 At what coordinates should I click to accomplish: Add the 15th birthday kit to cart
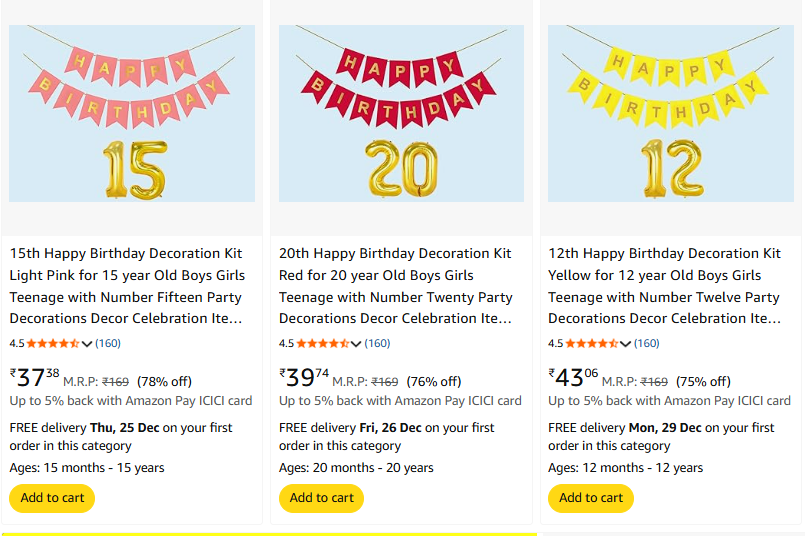coord(52,498)
